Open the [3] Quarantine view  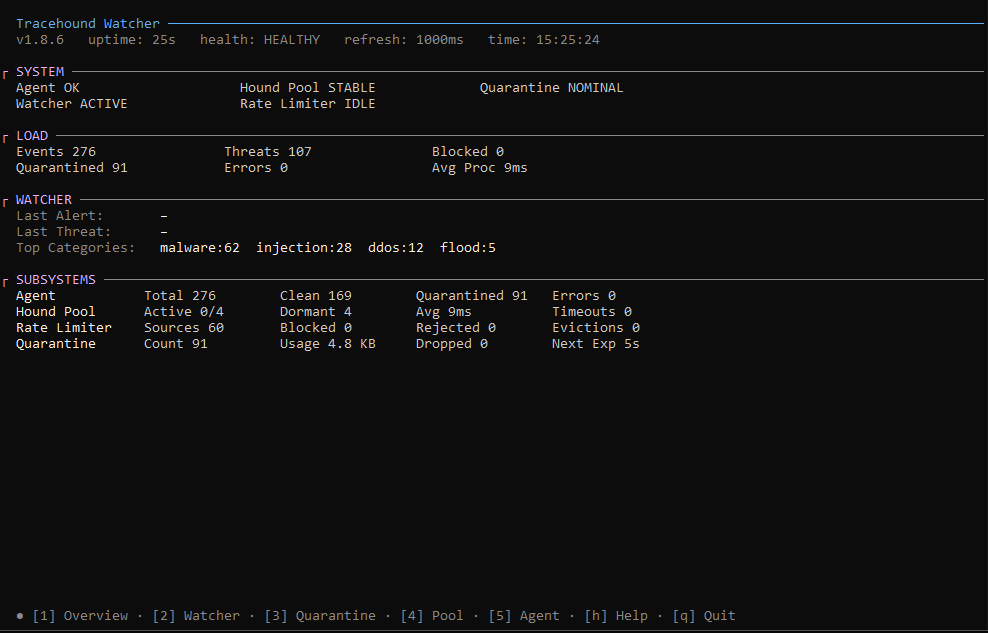click(x=320, y=615)
